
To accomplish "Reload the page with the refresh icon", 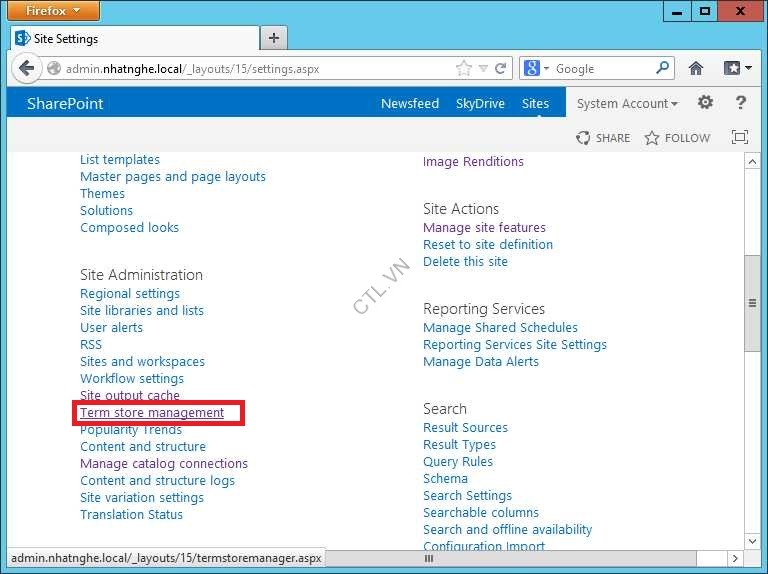I will [x=500, y=69].
